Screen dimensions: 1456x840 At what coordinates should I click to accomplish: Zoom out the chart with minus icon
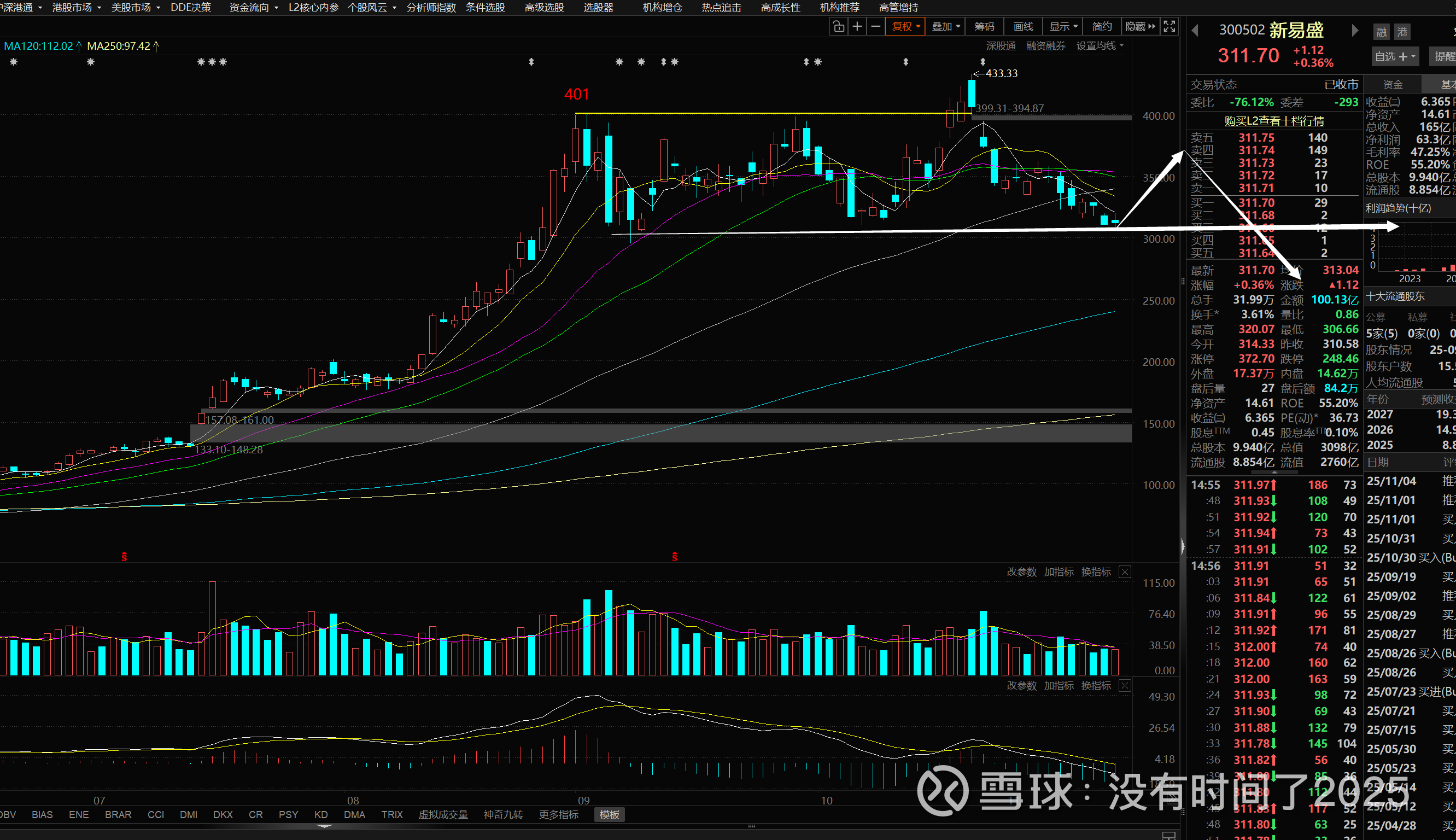pos(875,27)
